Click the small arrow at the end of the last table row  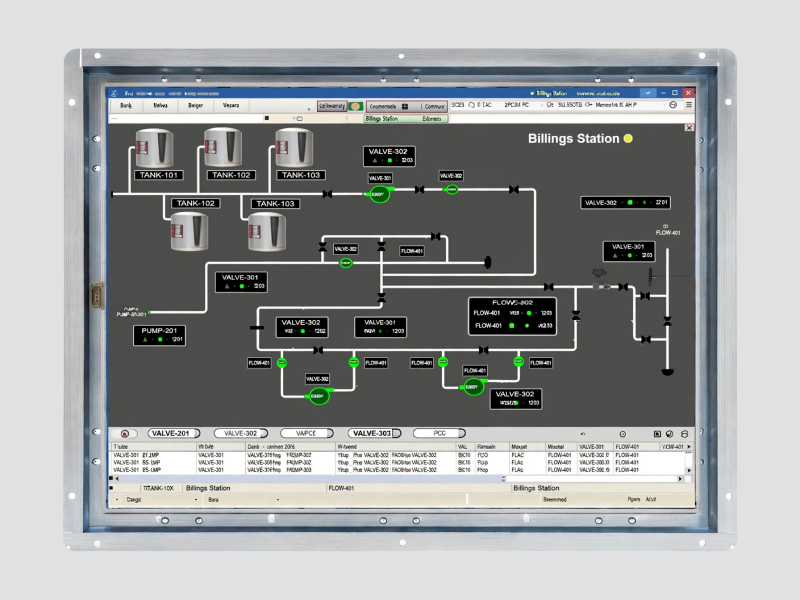click(689, 470)
